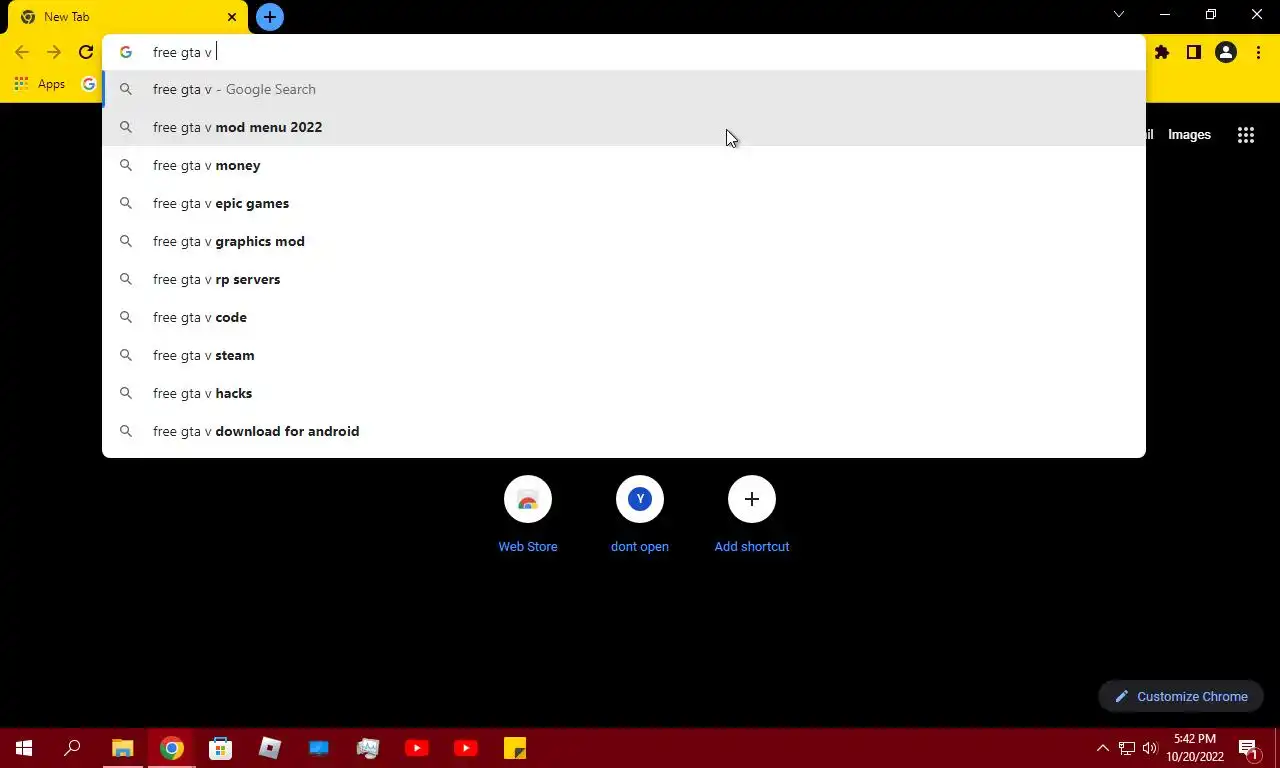Go back with the back arrow
This screenshot has width=1280, height=768.
click(x=22, y=52)
